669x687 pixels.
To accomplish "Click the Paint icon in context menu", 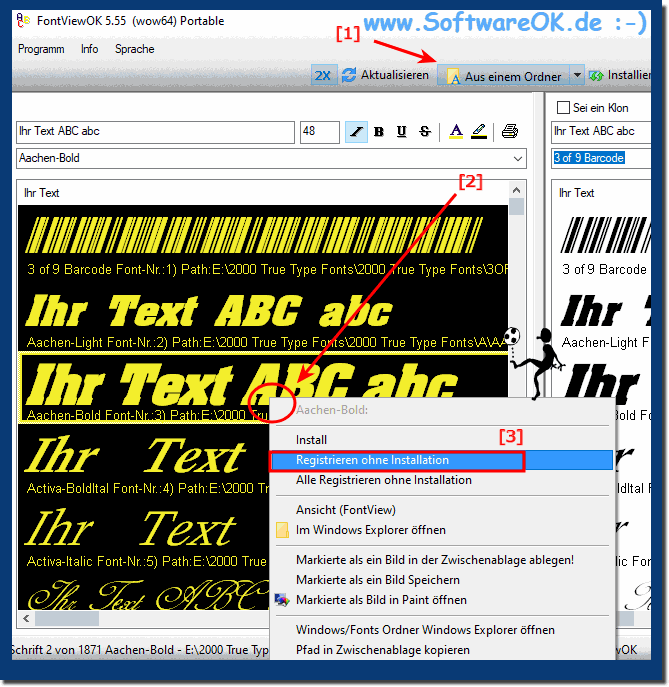I will [282, 600].
